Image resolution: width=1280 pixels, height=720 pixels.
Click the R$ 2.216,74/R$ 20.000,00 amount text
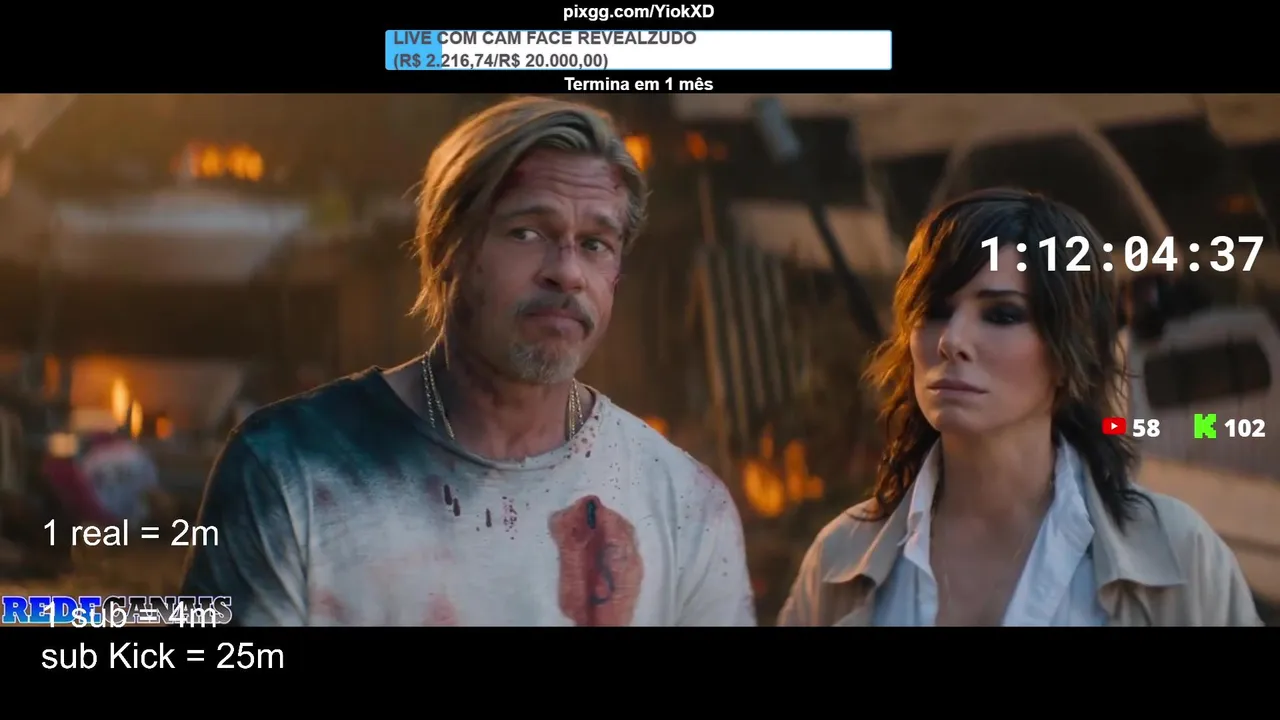tap(501, 60)
